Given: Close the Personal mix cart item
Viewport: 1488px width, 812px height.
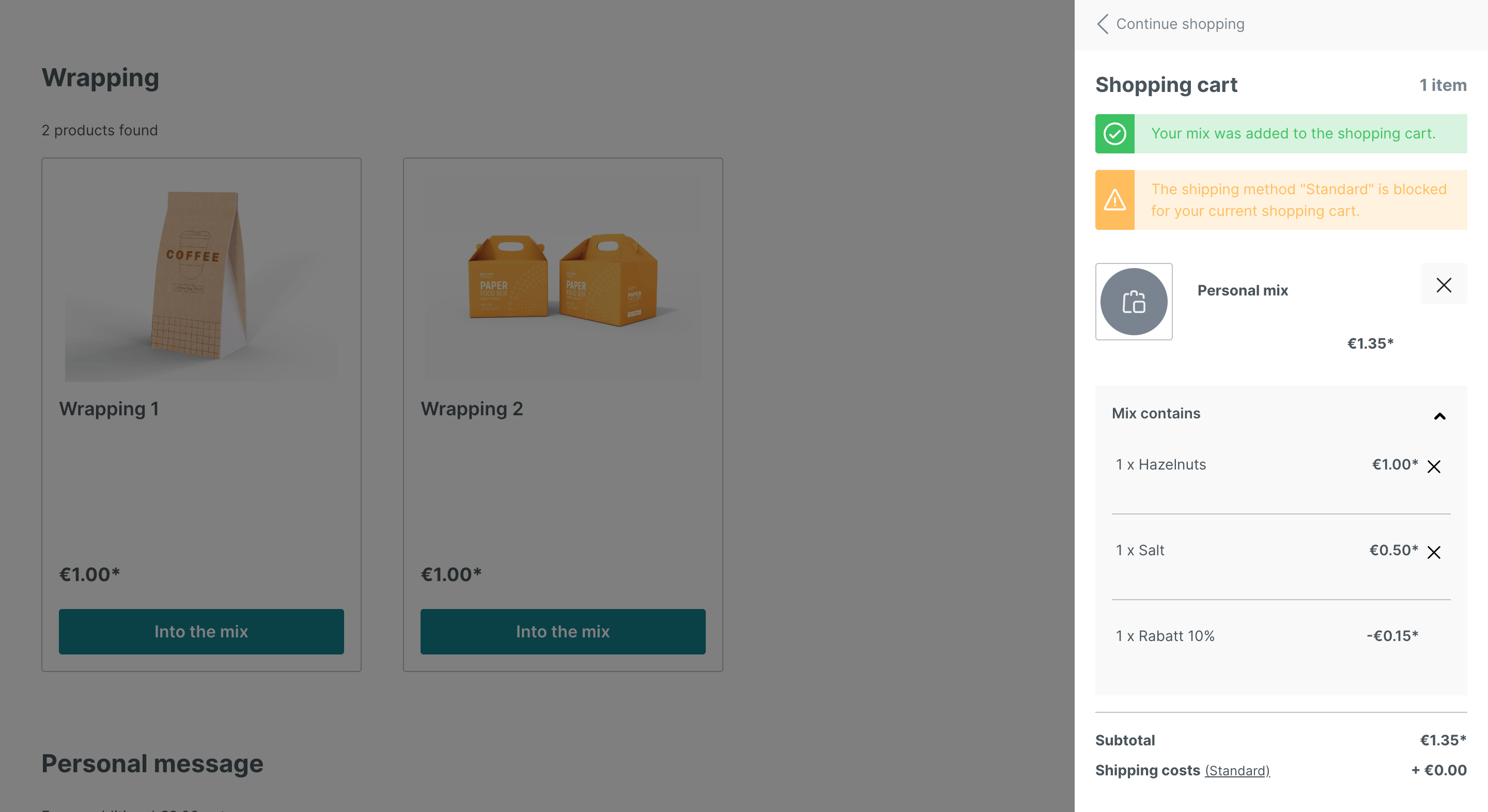Looking at the screenshot, I should pyautogui.click(x=1444, y=285).
